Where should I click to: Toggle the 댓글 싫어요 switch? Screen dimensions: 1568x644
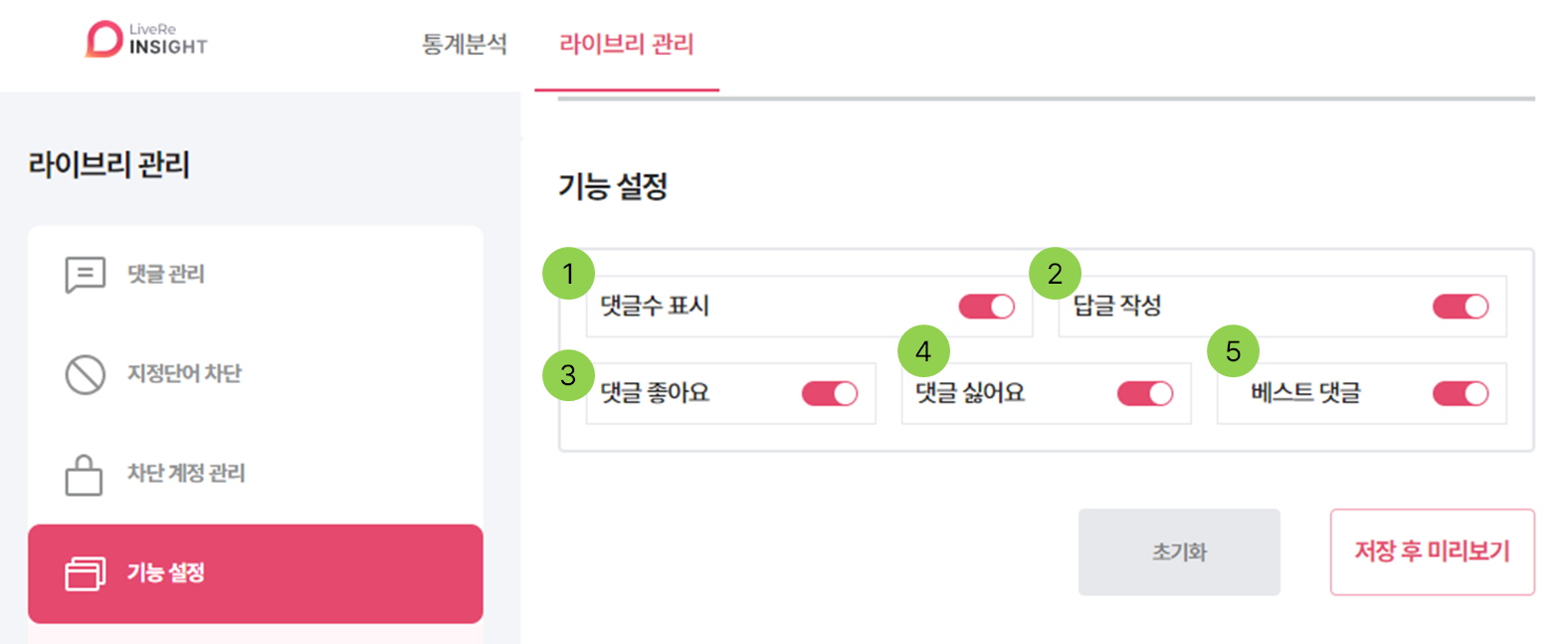click(1145, 394)
